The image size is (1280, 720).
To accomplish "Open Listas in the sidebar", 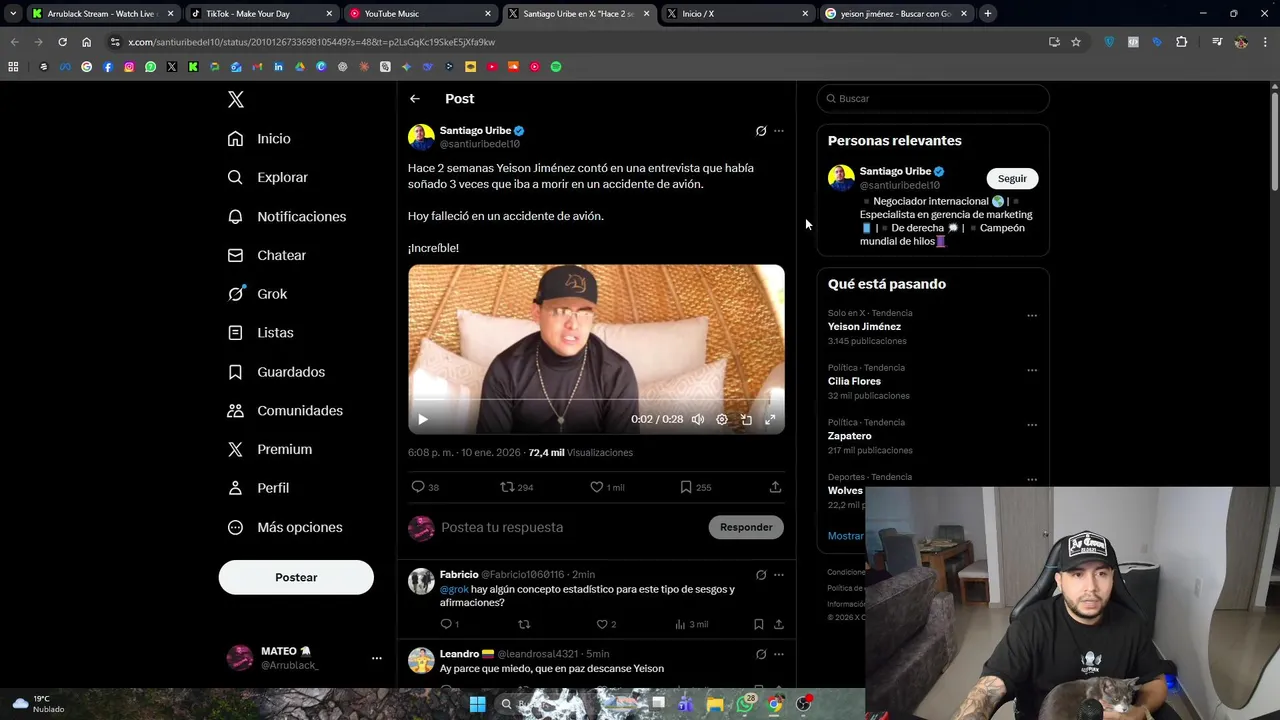I will click(261, 333).
